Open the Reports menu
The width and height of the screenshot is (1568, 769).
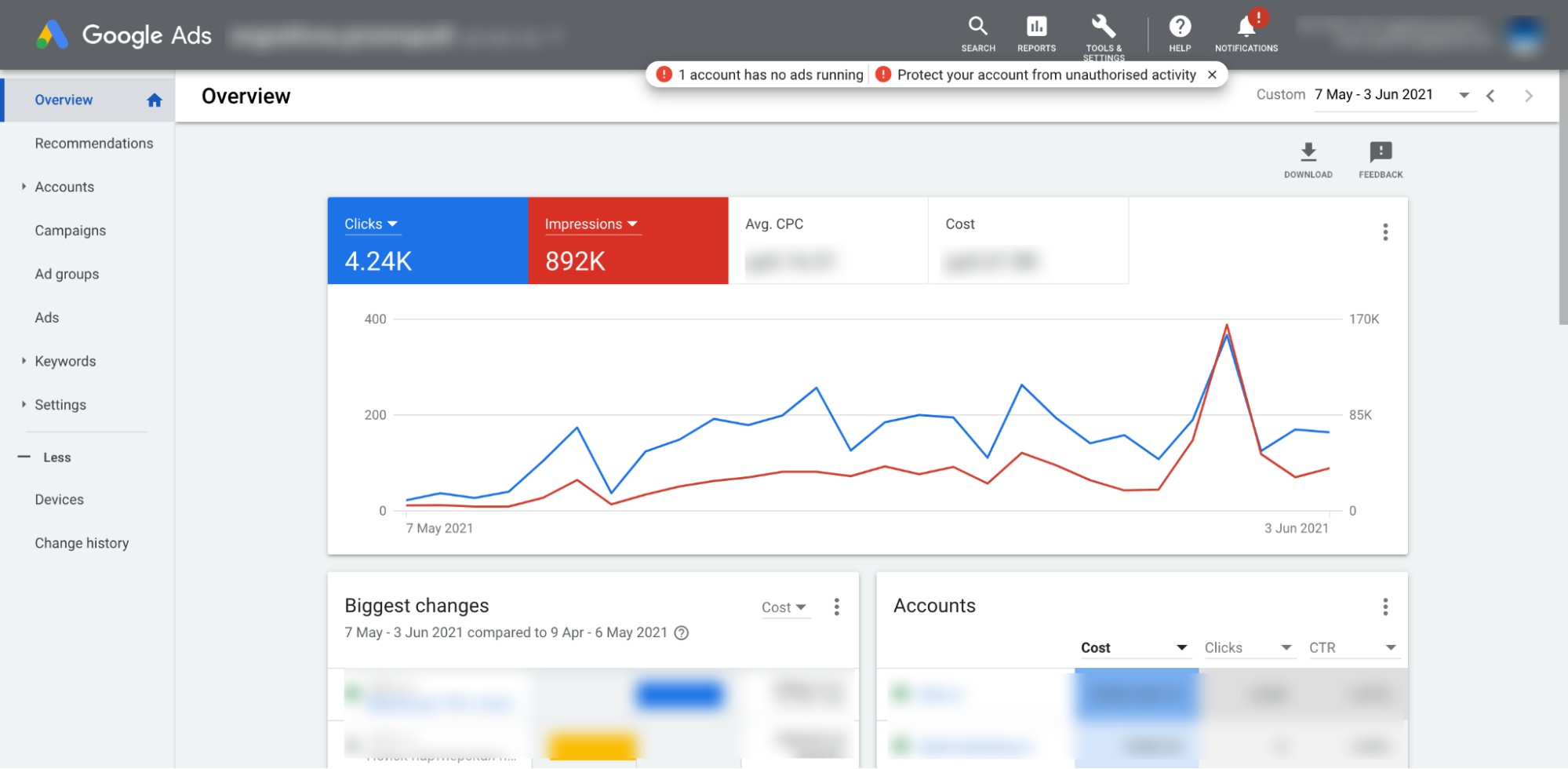[x=1036, y=35]
